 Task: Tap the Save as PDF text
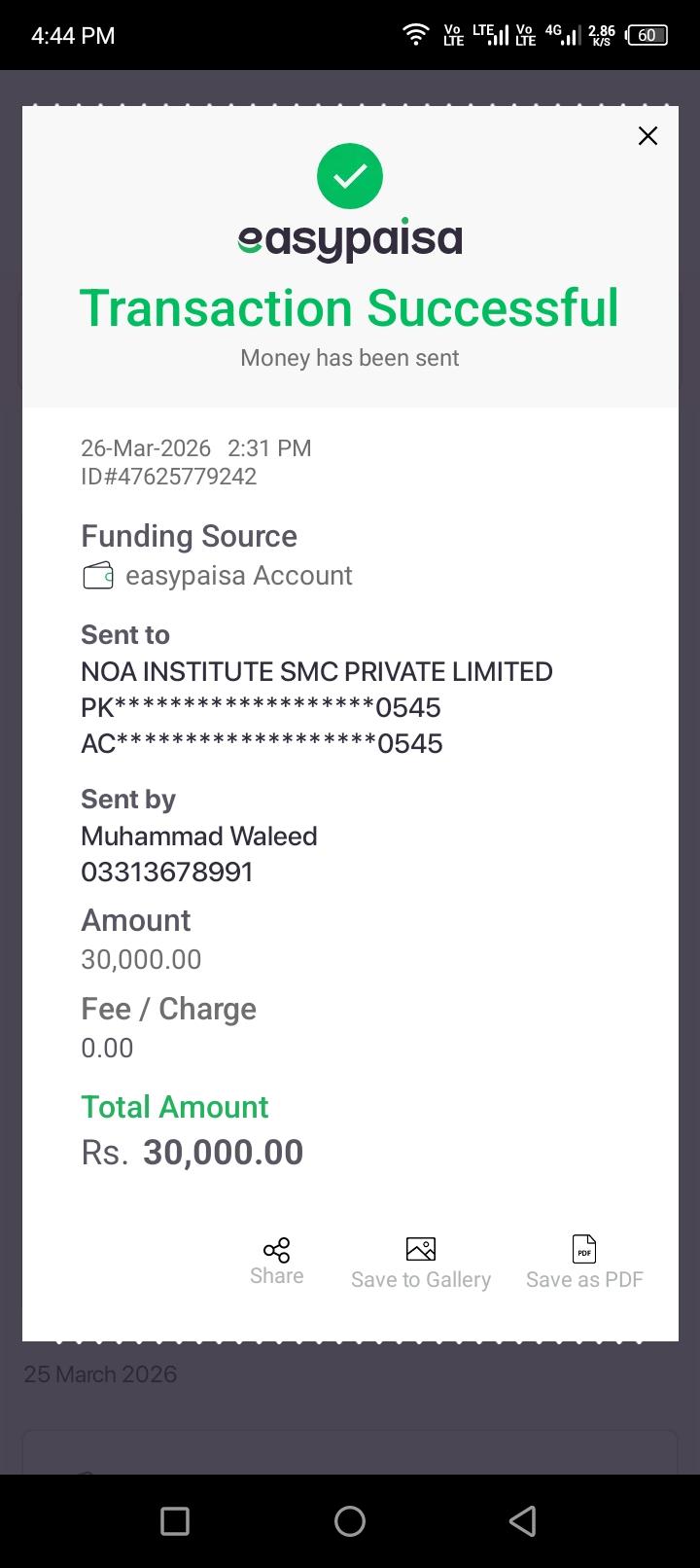[584, 1280]
